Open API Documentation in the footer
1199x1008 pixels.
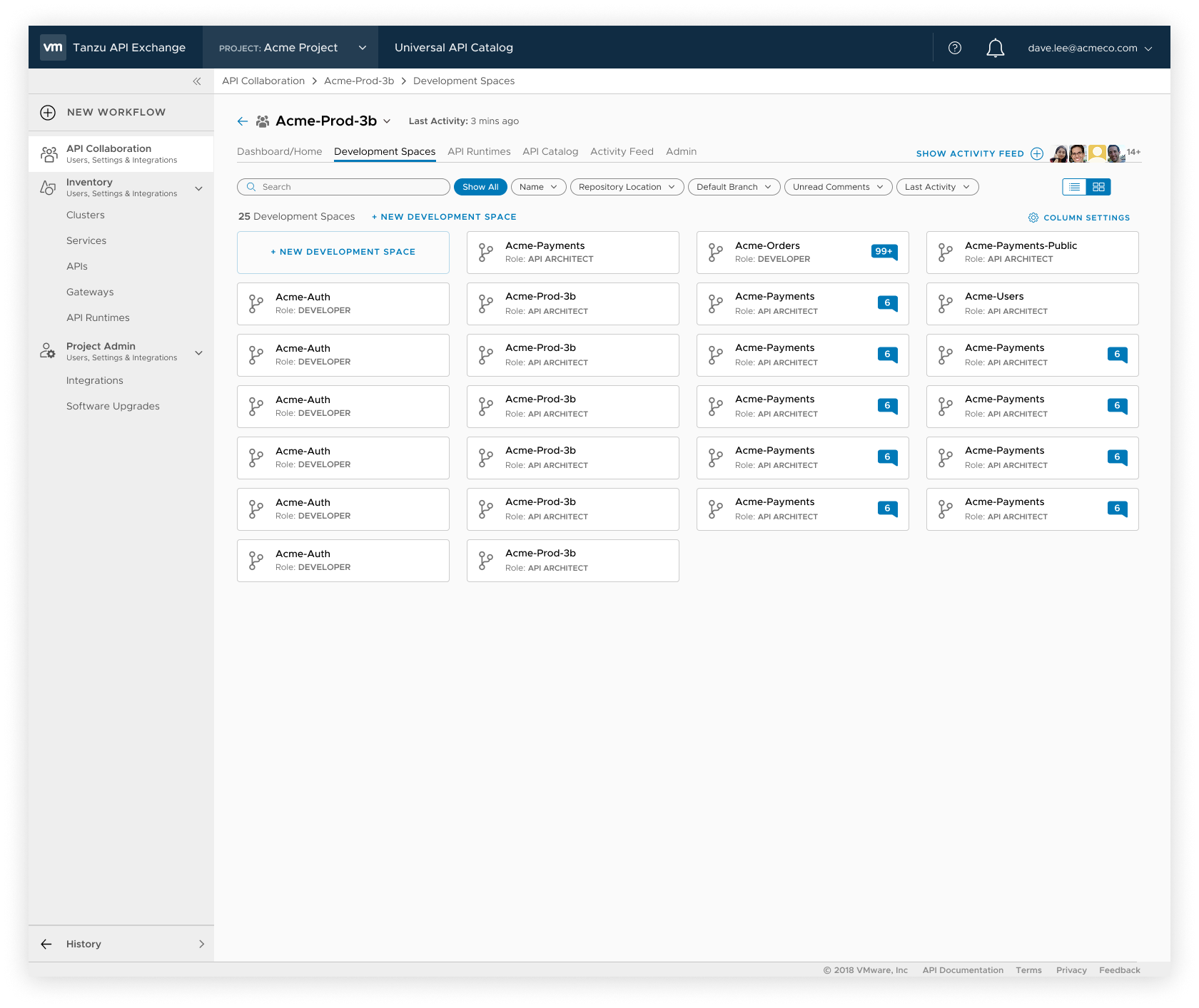tap(963, 970)
